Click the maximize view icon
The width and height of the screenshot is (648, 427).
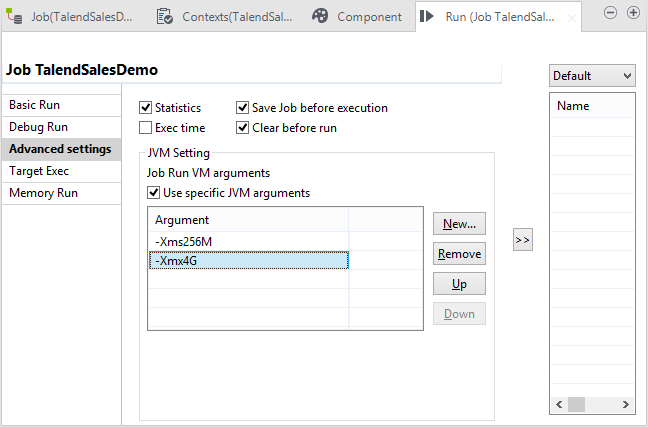tap(633, 13)
